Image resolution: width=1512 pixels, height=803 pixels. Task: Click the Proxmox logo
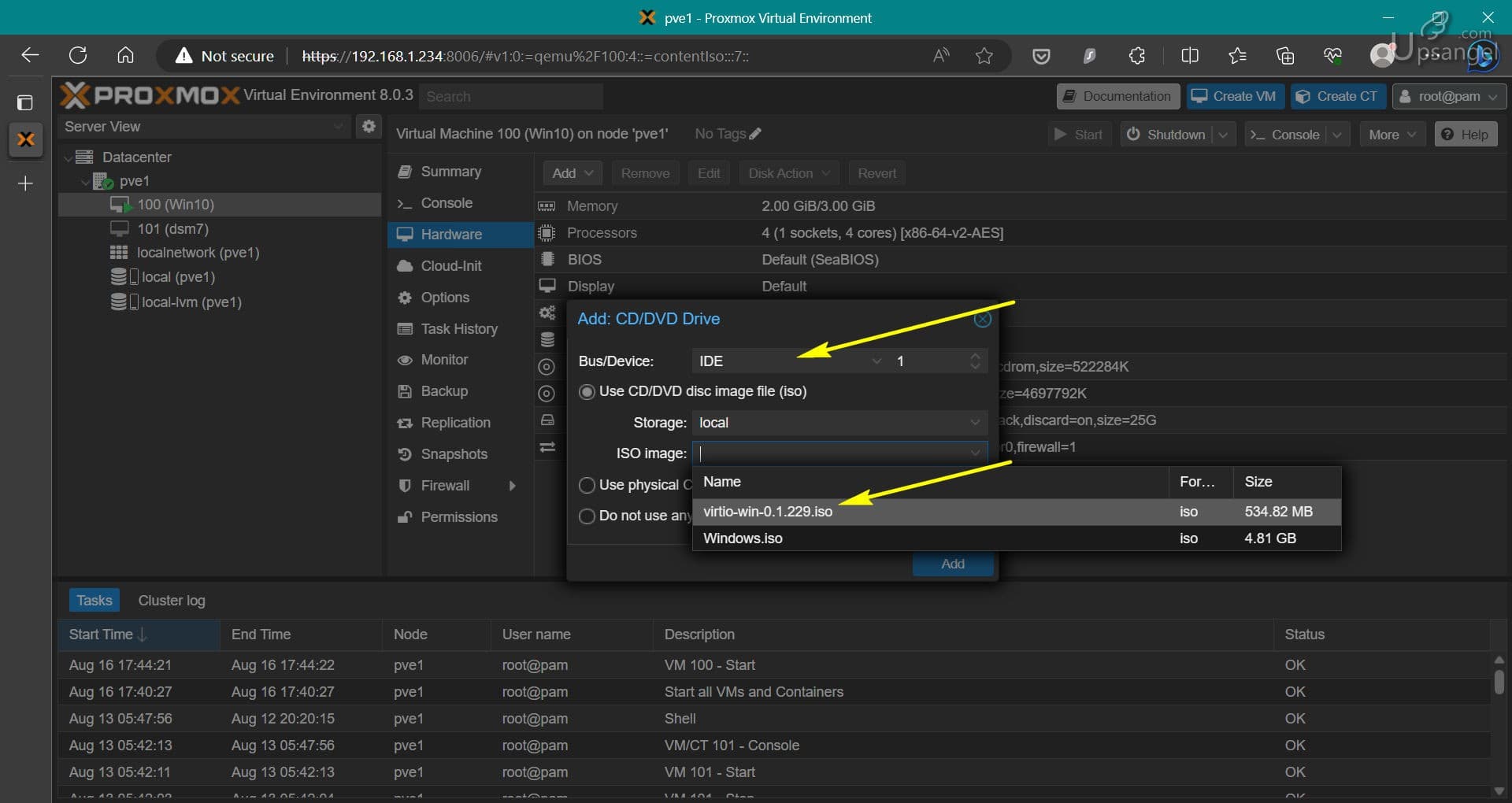[x=150, y=95]
